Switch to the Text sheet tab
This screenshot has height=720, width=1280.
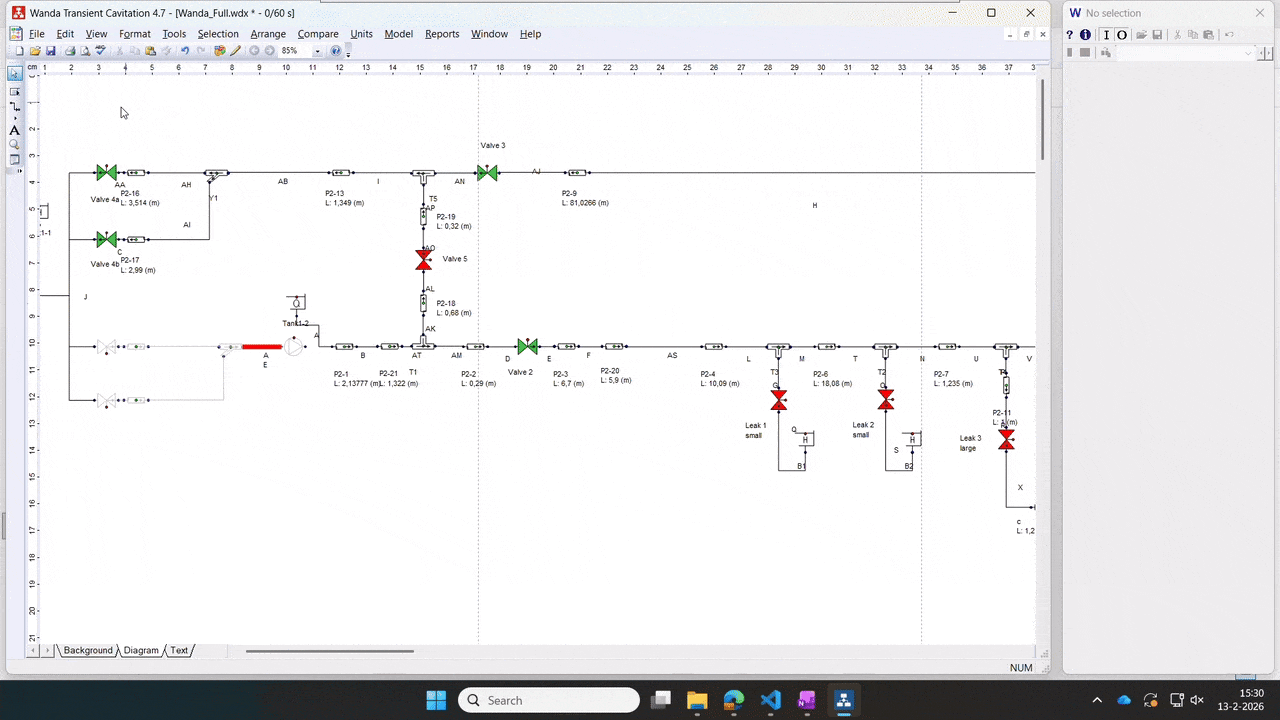(x=179, y=650)
